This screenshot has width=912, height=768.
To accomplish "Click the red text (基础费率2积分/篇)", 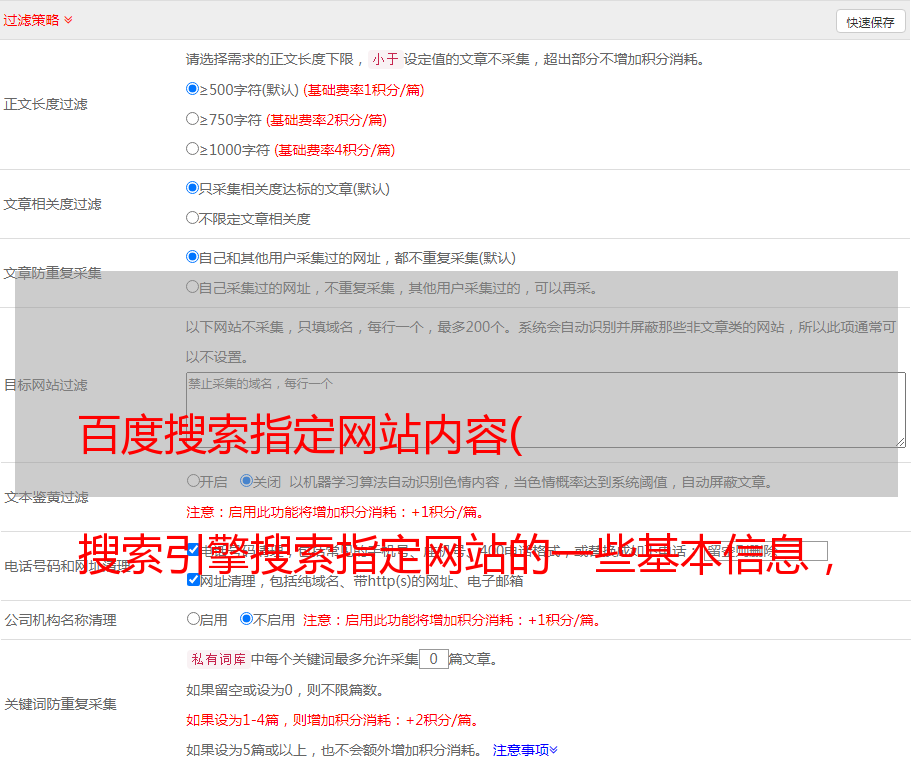I will (x=326, y=120).
